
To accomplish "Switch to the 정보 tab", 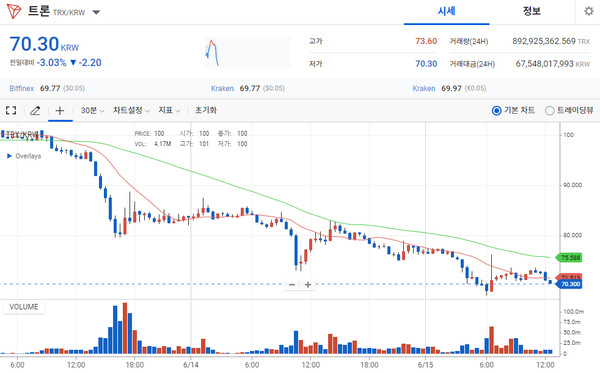I will (532, 11).
